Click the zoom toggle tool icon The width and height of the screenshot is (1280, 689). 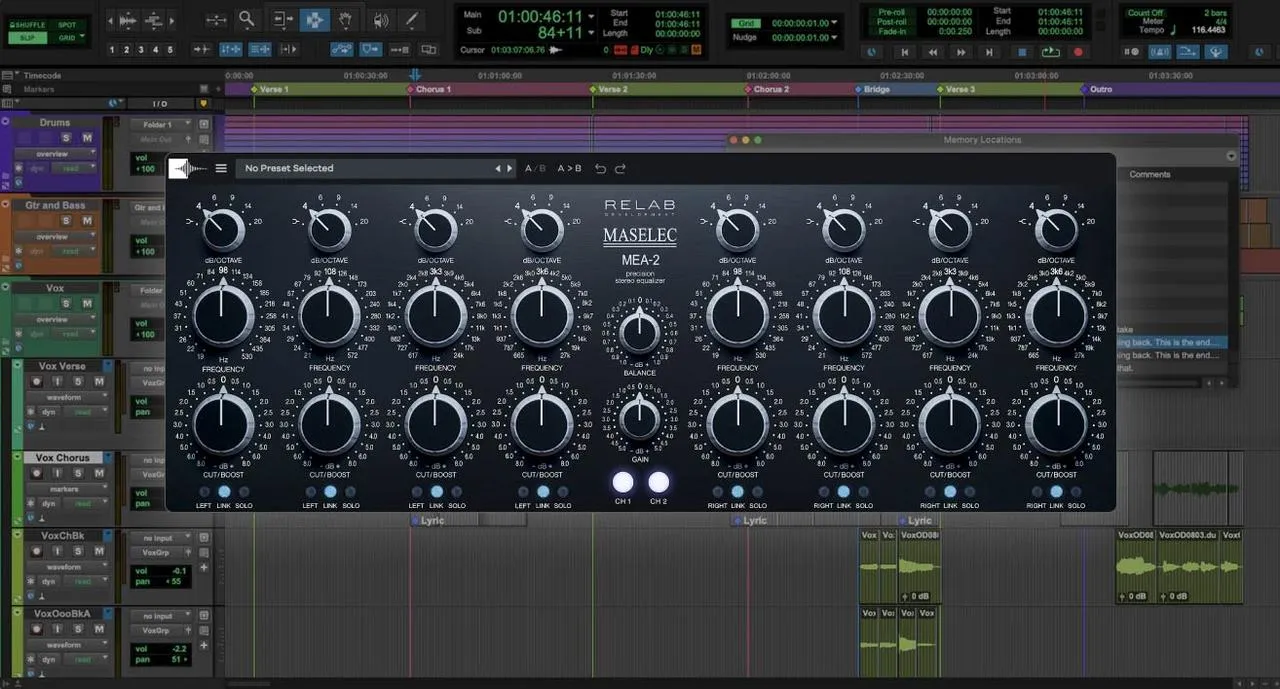[x=216, y=19]
